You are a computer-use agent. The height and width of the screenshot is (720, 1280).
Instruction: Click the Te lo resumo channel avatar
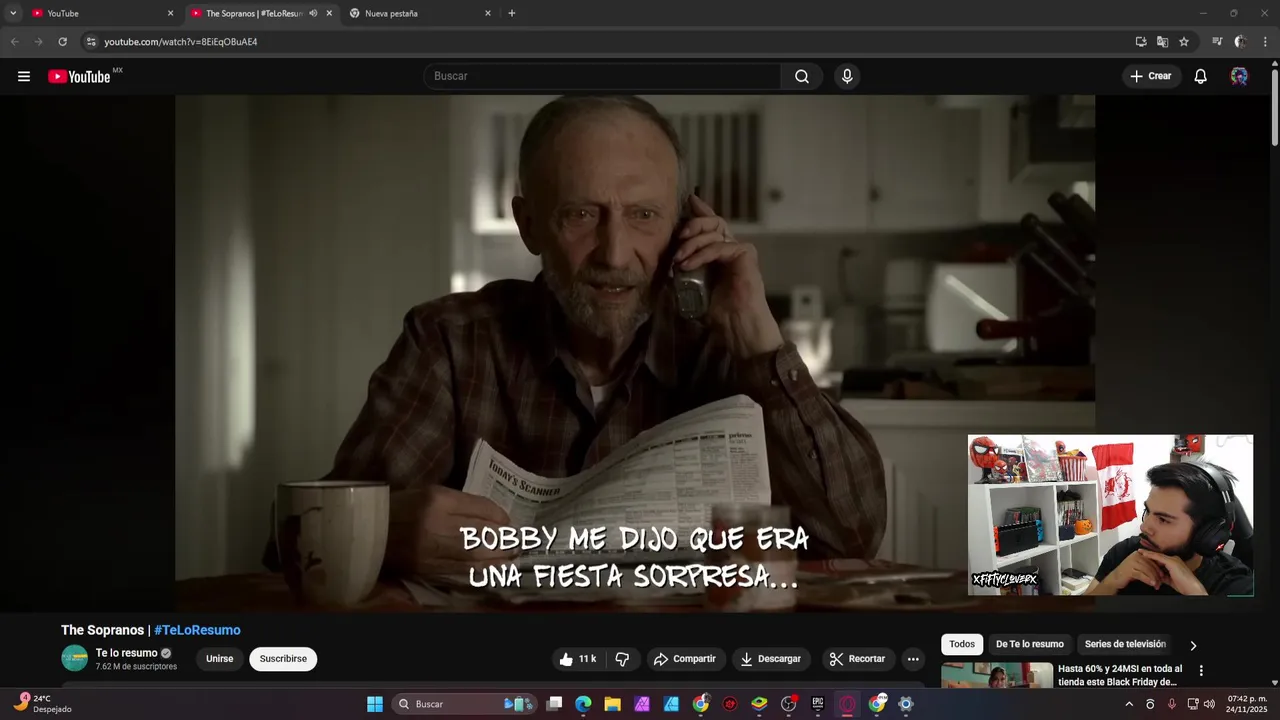click(75, 658)
